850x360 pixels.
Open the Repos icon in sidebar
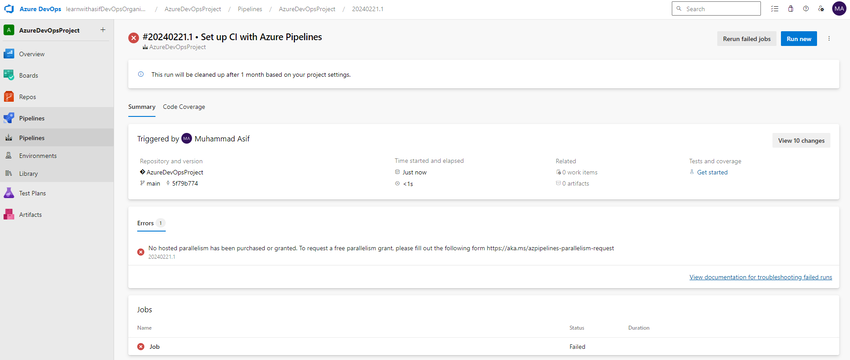point(9,97)
